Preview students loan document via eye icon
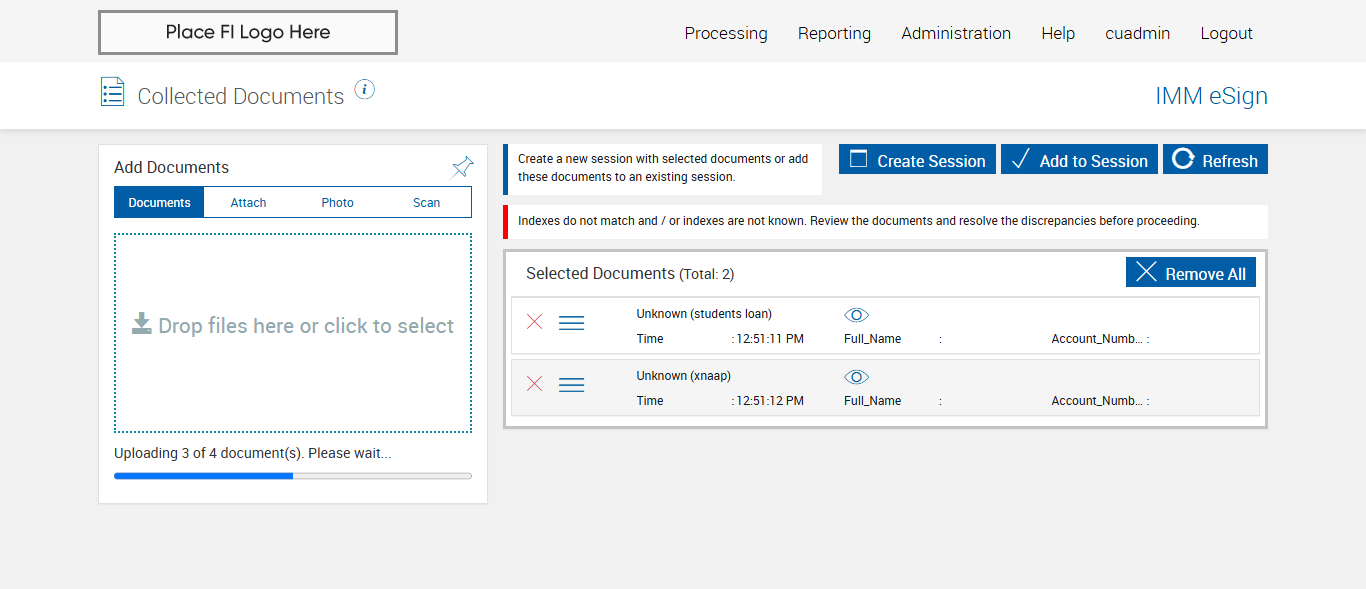The image size is (1366, 589). click(856, 315)
